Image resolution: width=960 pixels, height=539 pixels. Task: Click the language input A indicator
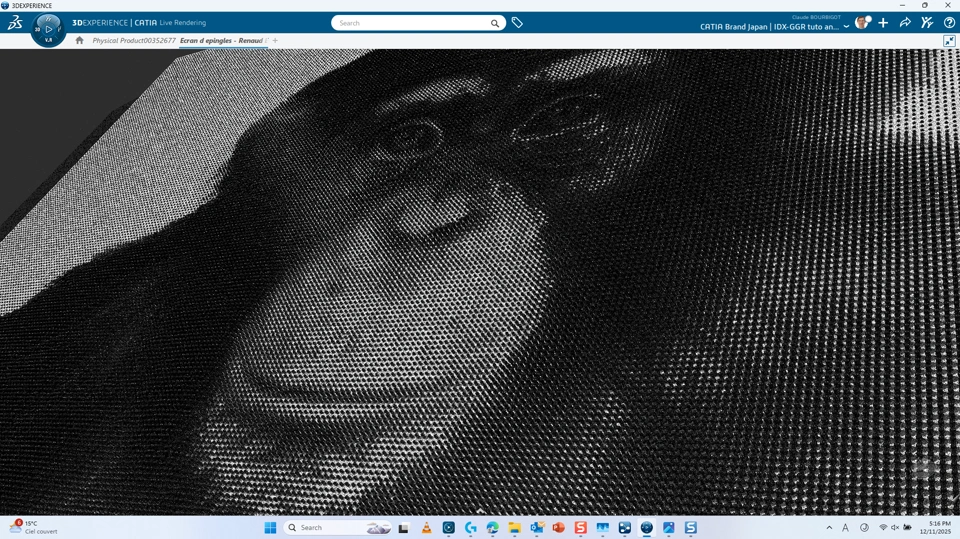pyautogui.click(x=846, y=528)
